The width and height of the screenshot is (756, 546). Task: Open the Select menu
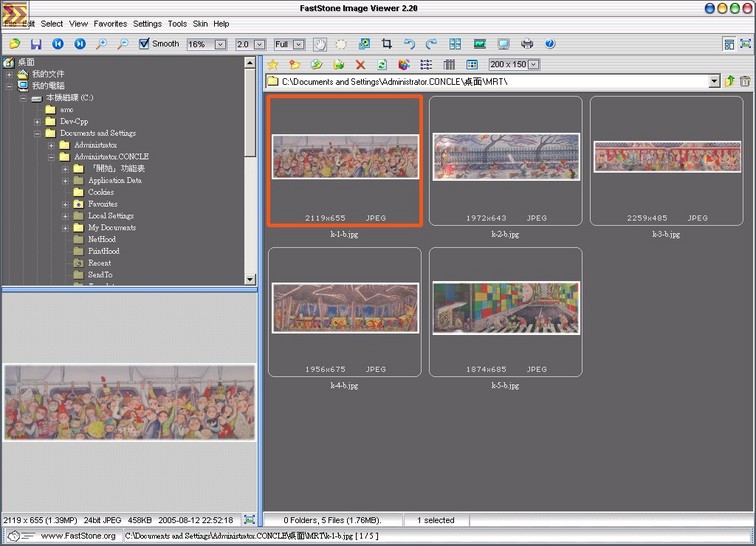[x=52, y=24]
